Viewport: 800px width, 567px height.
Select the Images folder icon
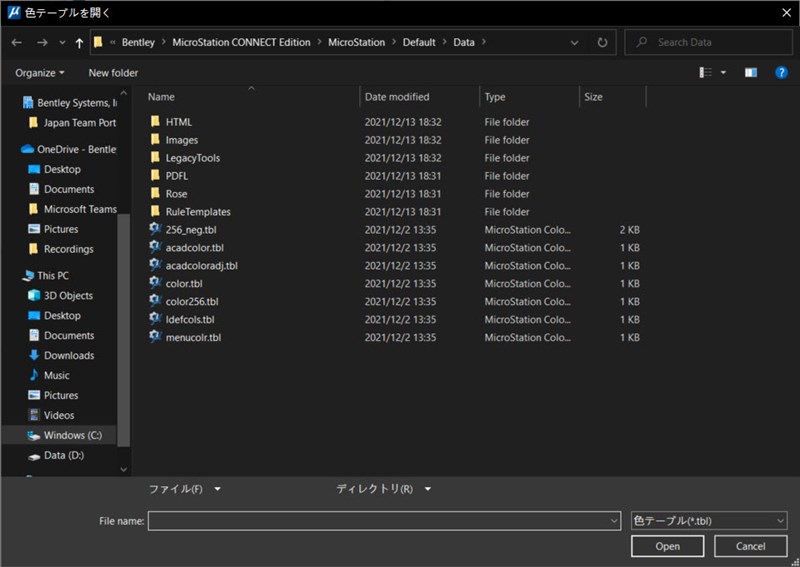click(156, 139)
